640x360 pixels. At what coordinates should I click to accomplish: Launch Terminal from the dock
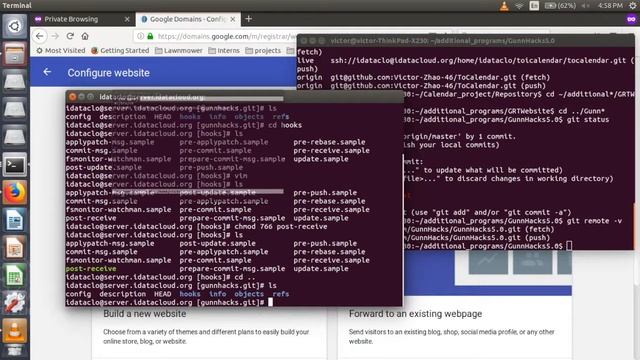click(15, 165)
